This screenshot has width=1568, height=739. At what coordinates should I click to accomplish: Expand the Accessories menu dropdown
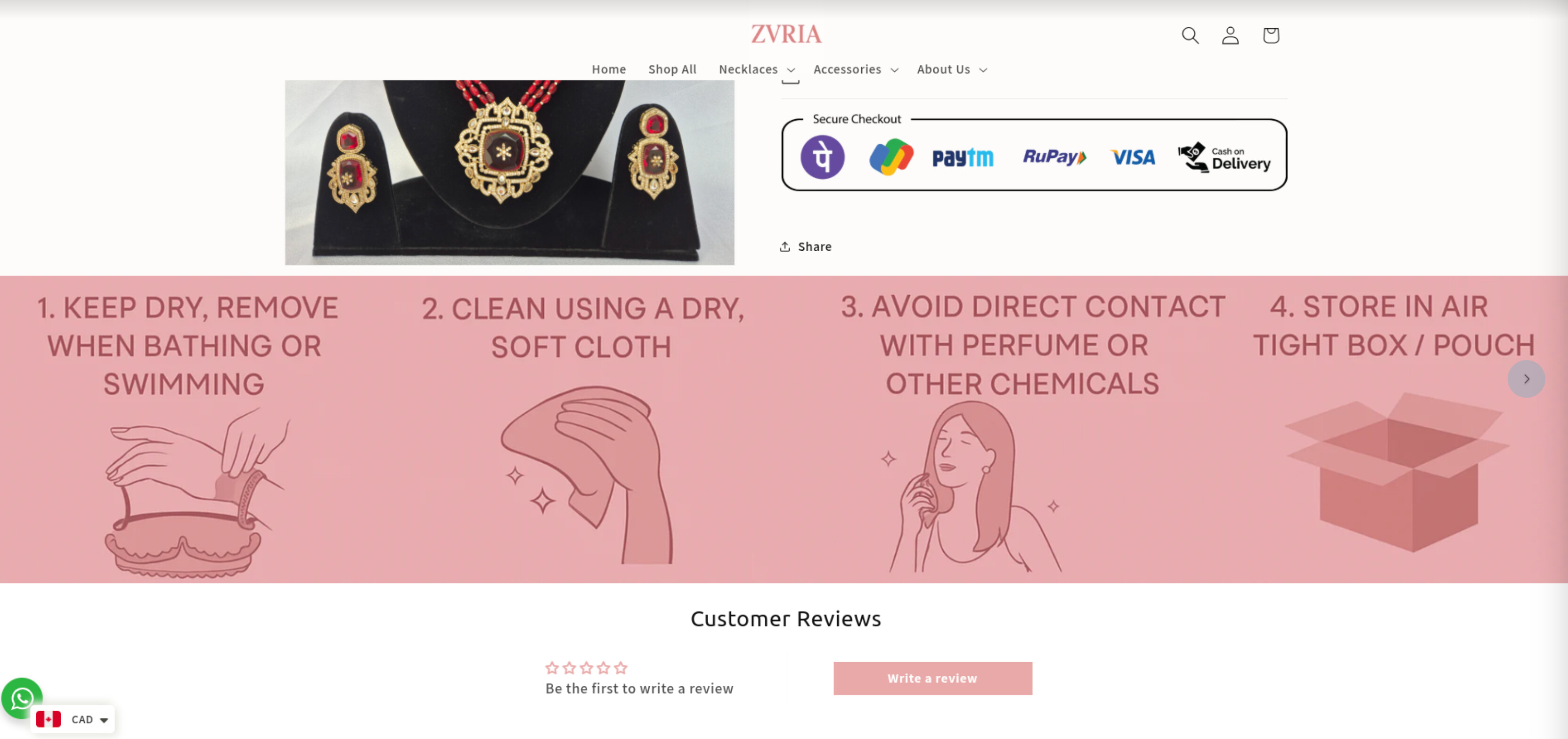pyautogui.click(x=856, y=69)
